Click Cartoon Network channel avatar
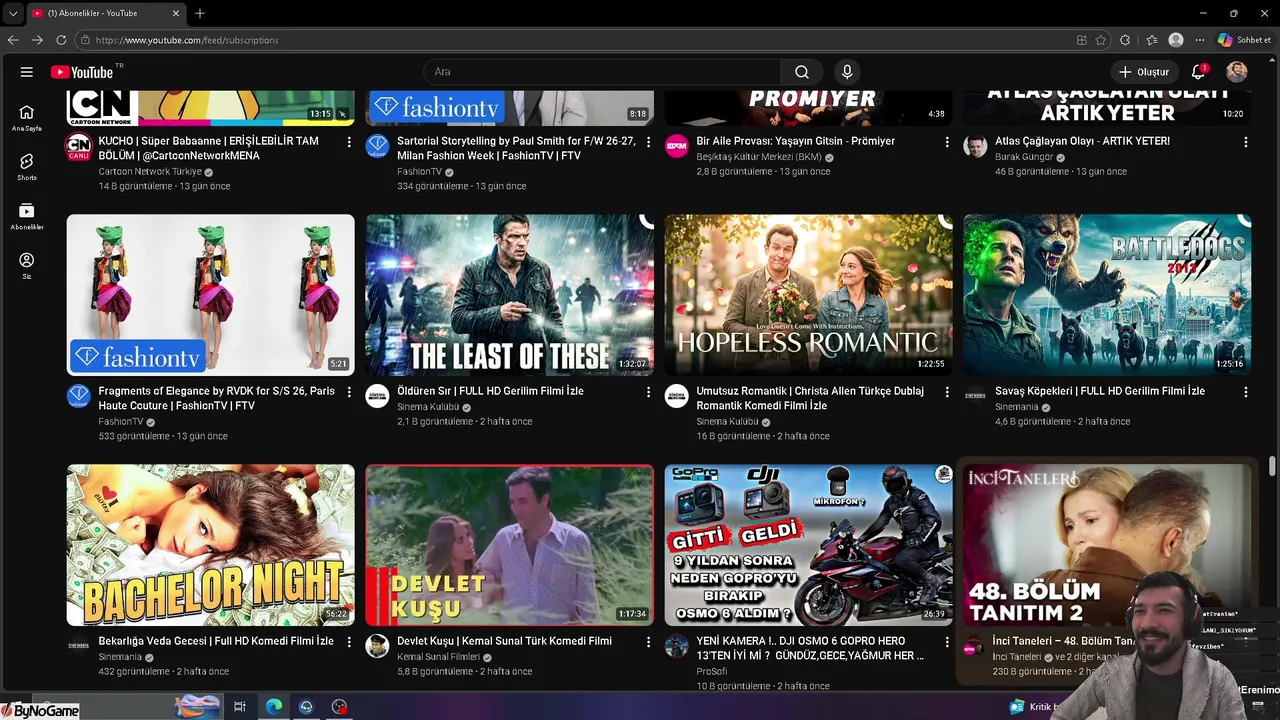Image resolution: width=1280 pixels, height=720 pixels. pyautogui.click(x=78, y=146)
